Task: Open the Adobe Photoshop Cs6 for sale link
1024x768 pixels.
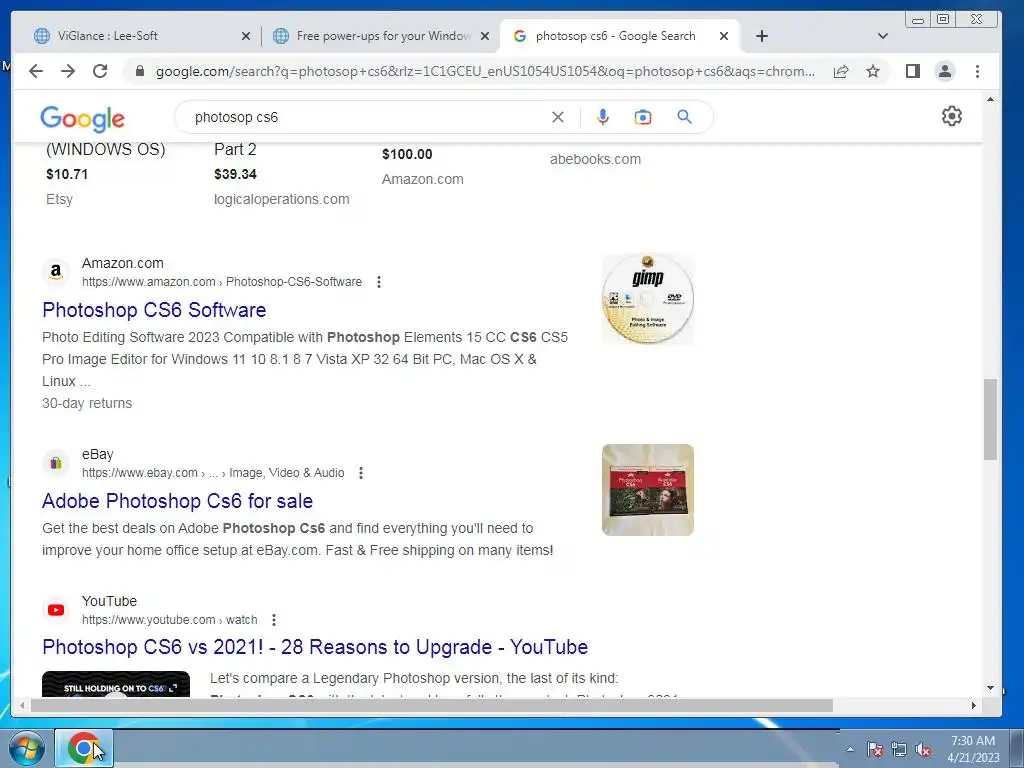Action: 178,501
